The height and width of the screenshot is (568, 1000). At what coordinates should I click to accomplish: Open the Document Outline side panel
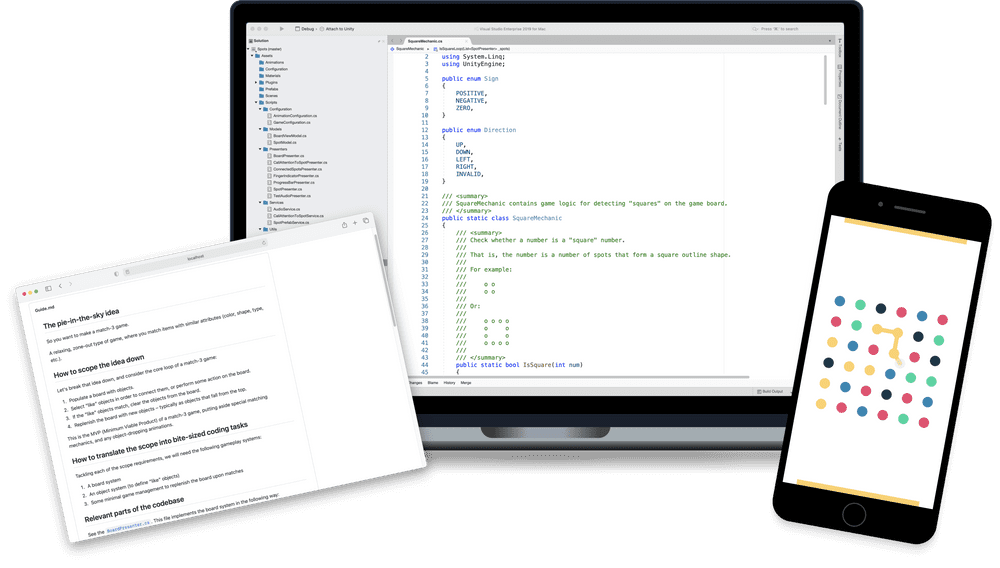pos(840,110)
